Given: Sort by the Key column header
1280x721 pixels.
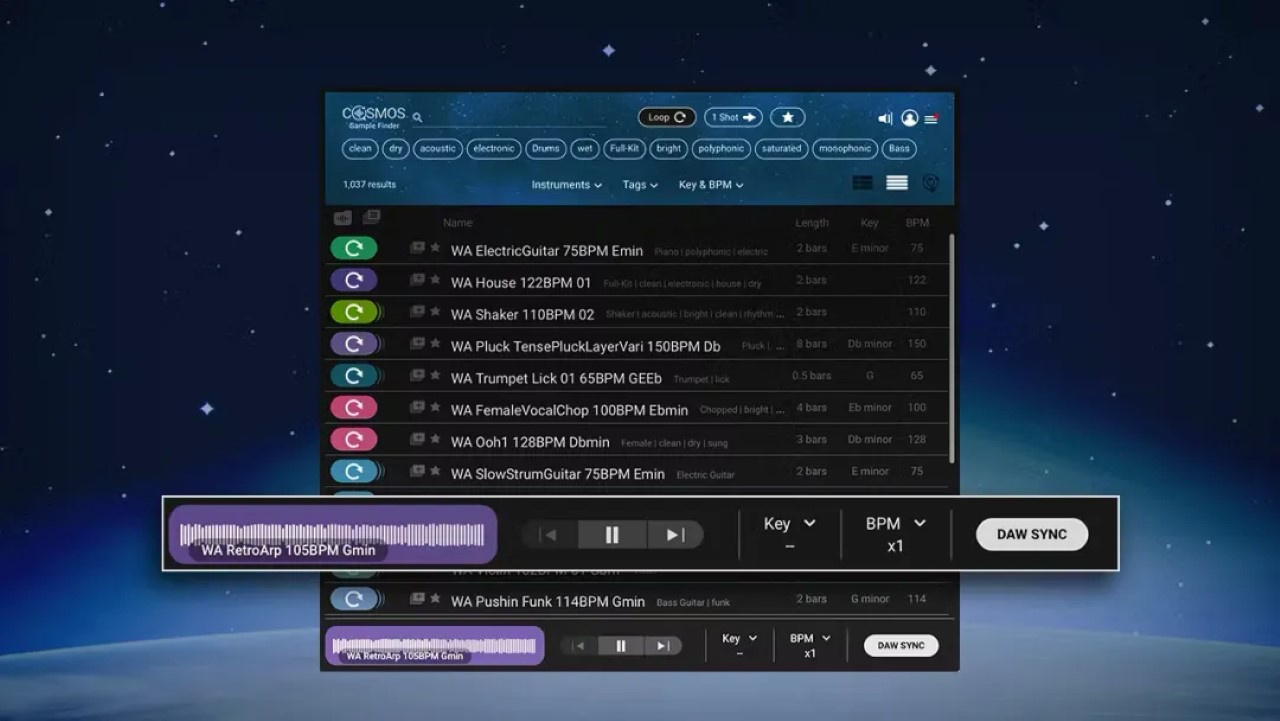Looking at the screenshot, I should pyautogui.click(x=869, y=223).
